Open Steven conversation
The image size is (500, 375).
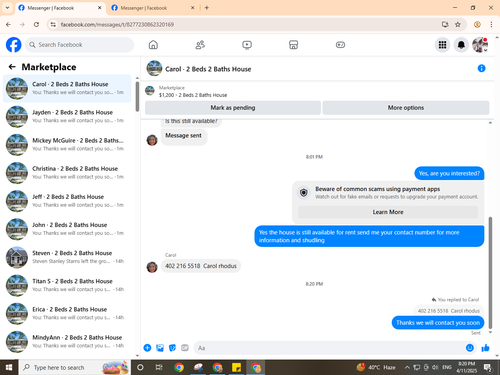(x=67, y=257)
